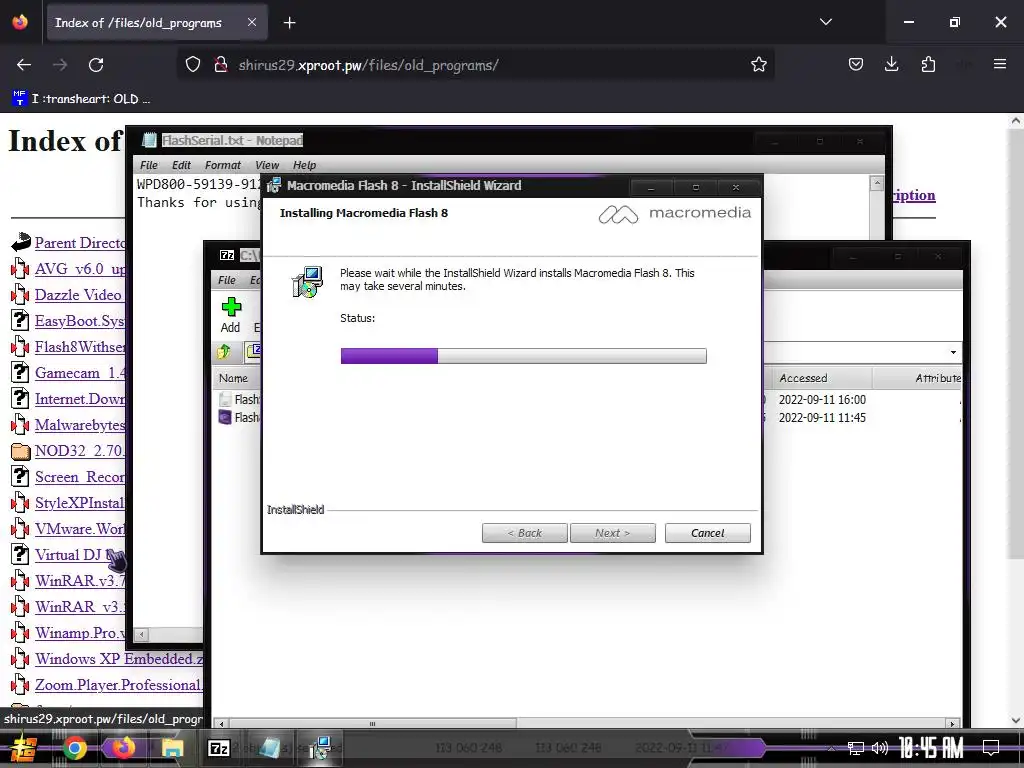Click the folder icon beside NOD32_2.70
Screen dimensions: 1024x768
click(21, 451)
